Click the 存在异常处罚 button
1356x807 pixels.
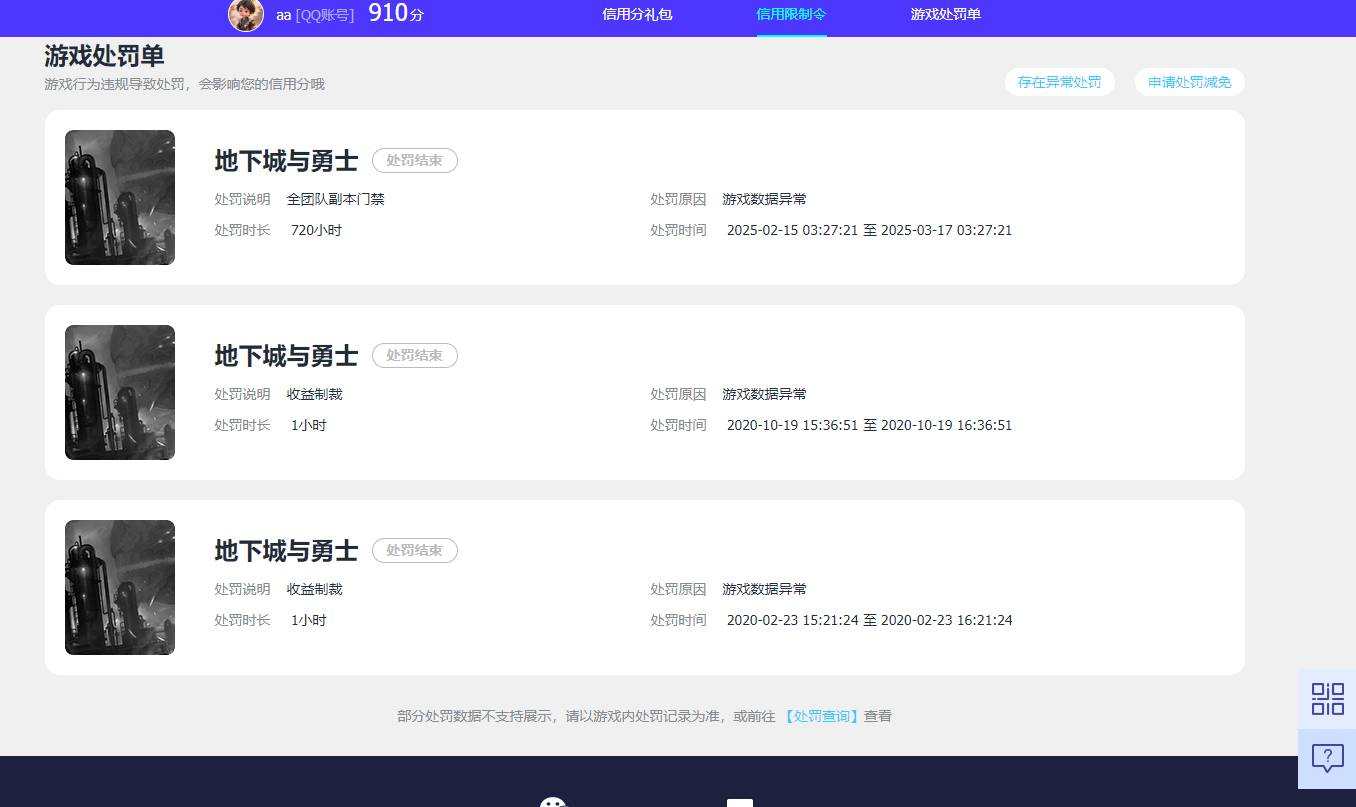1059,82
